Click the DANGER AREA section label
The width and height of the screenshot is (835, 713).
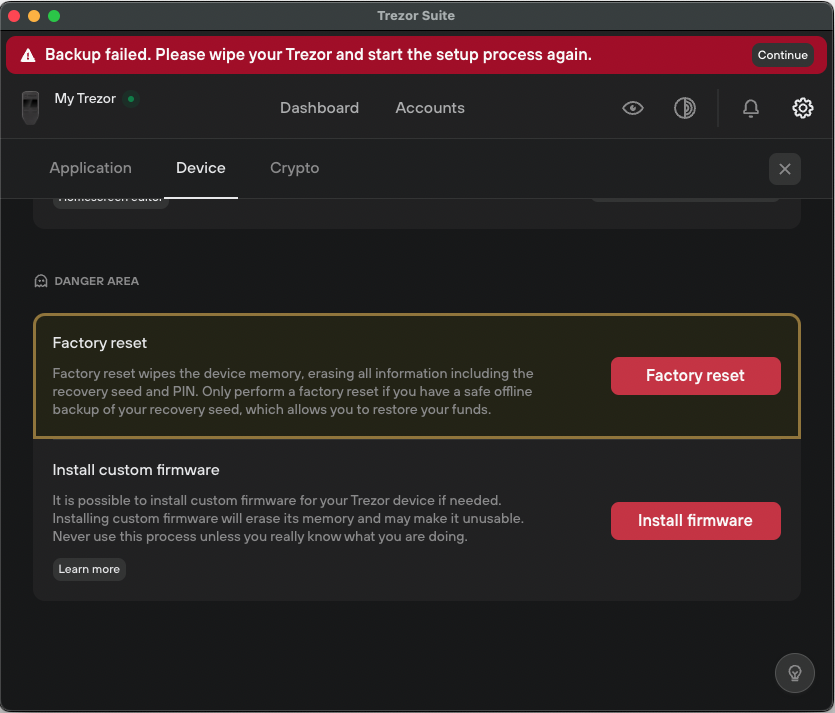click(96, 281)
